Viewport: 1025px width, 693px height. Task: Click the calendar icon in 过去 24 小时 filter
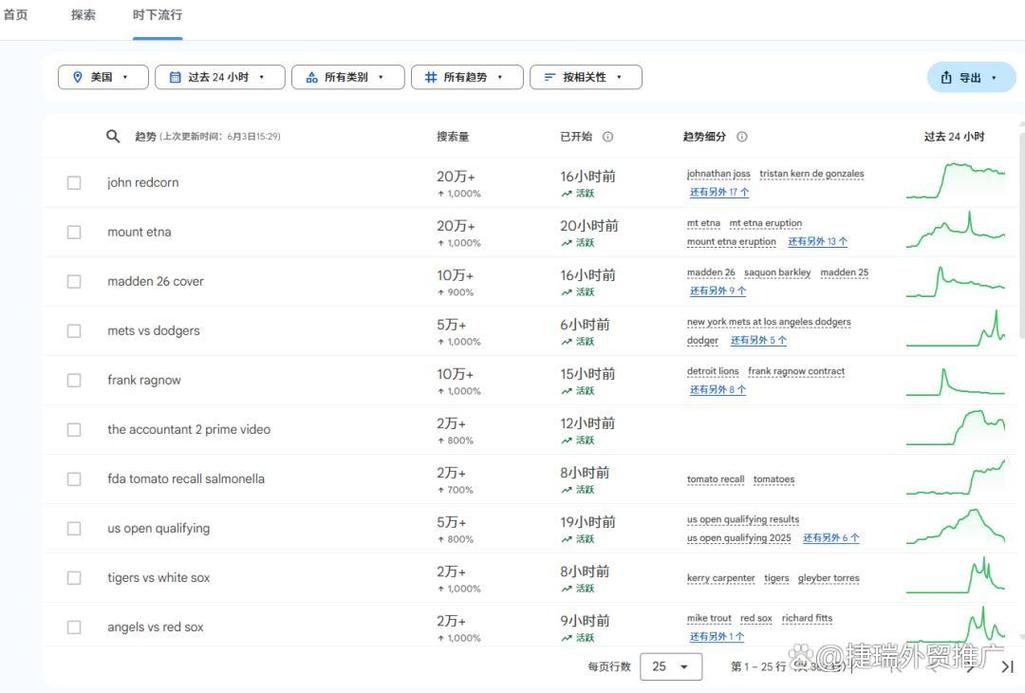pos(175,77)
